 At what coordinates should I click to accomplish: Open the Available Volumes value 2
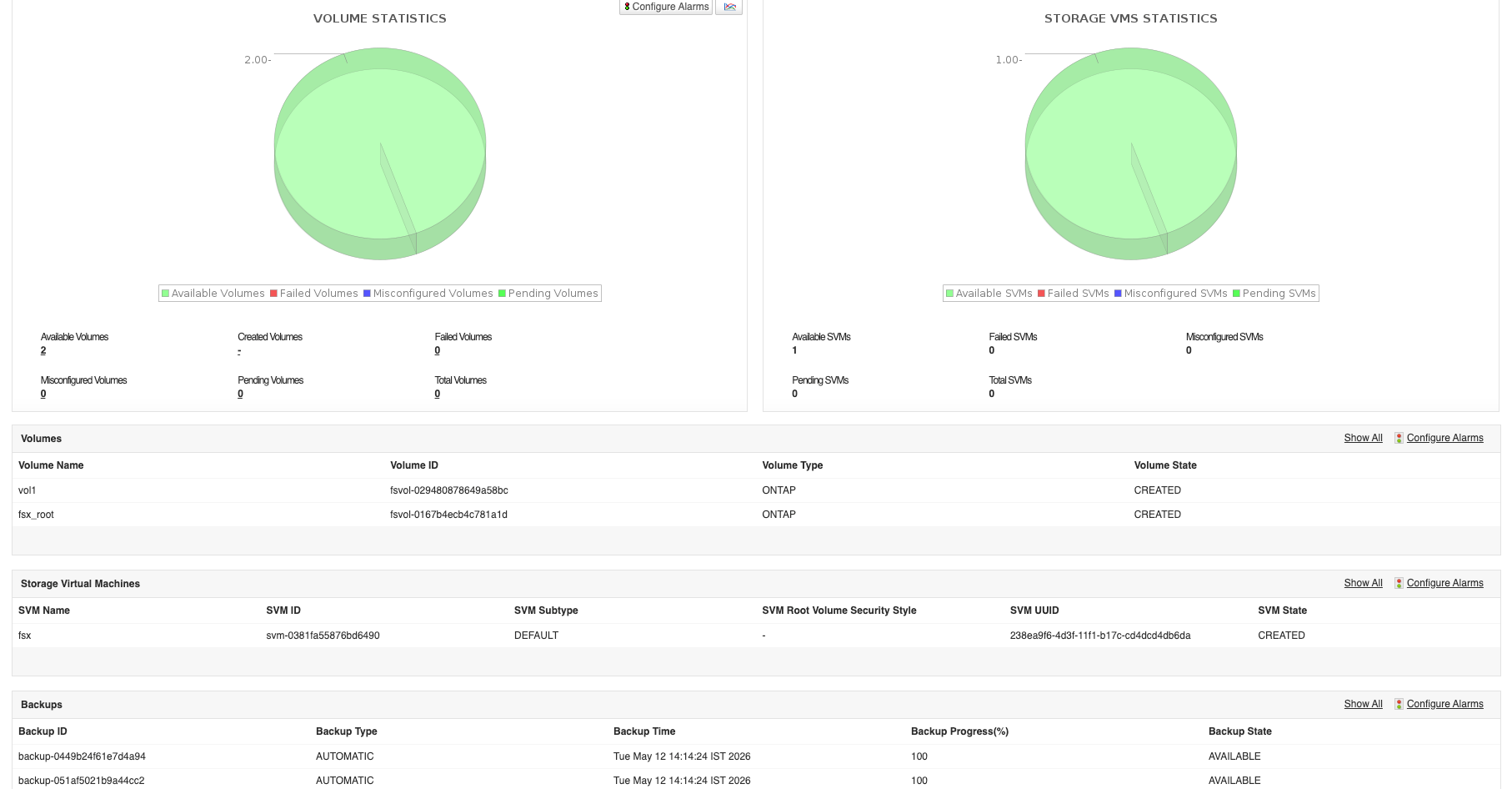click(43, 350)
